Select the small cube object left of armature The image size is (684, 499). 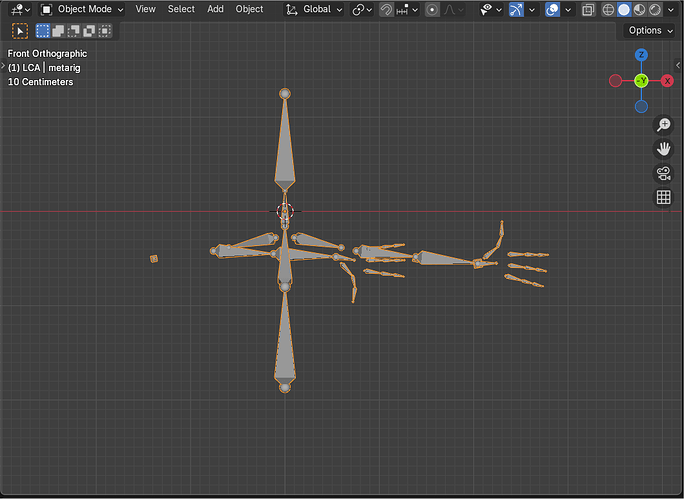click(x=154, y=259)
